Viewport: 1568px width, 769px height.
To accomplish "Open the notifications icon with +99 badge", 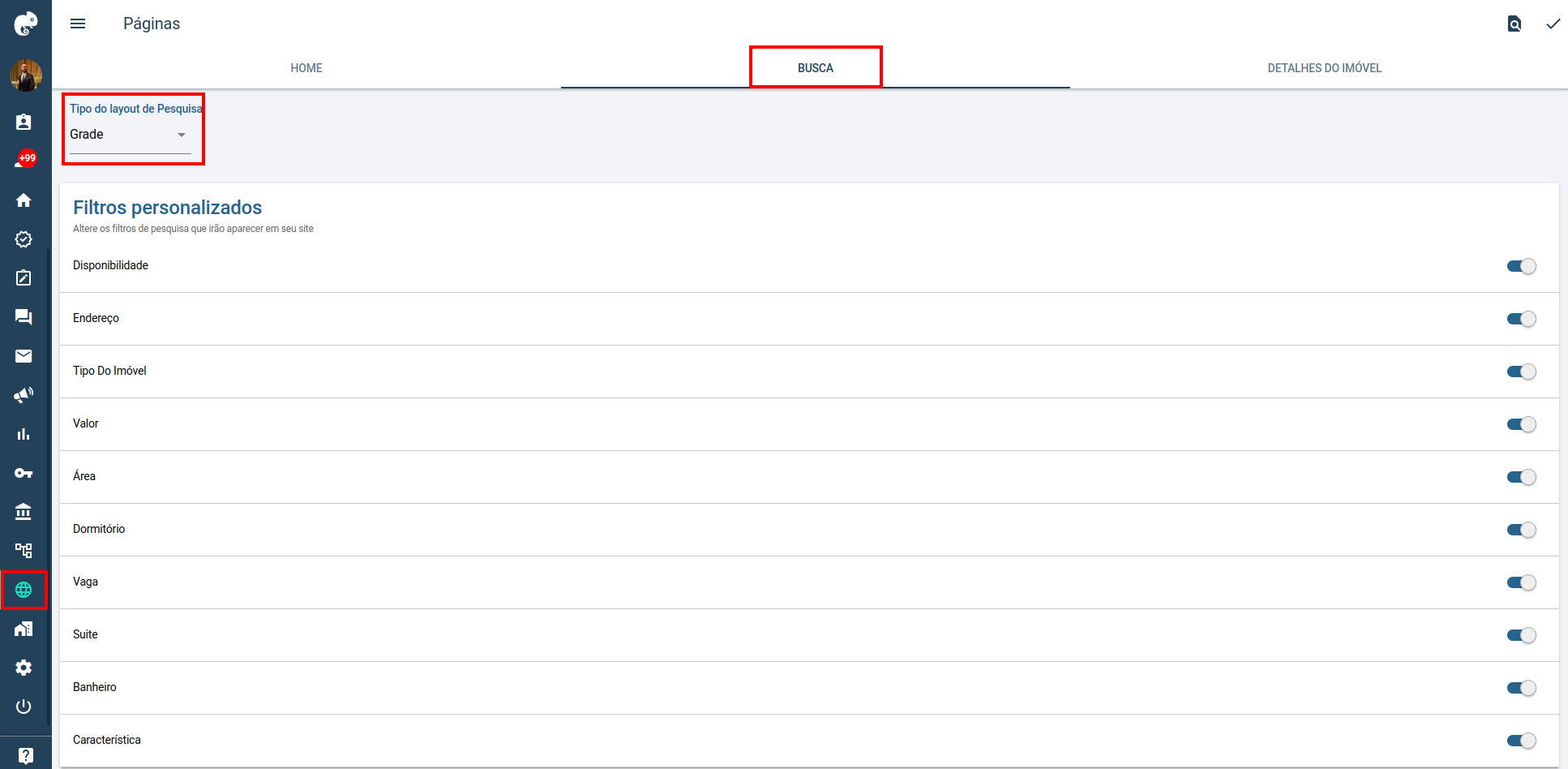I will coord(24,160).
